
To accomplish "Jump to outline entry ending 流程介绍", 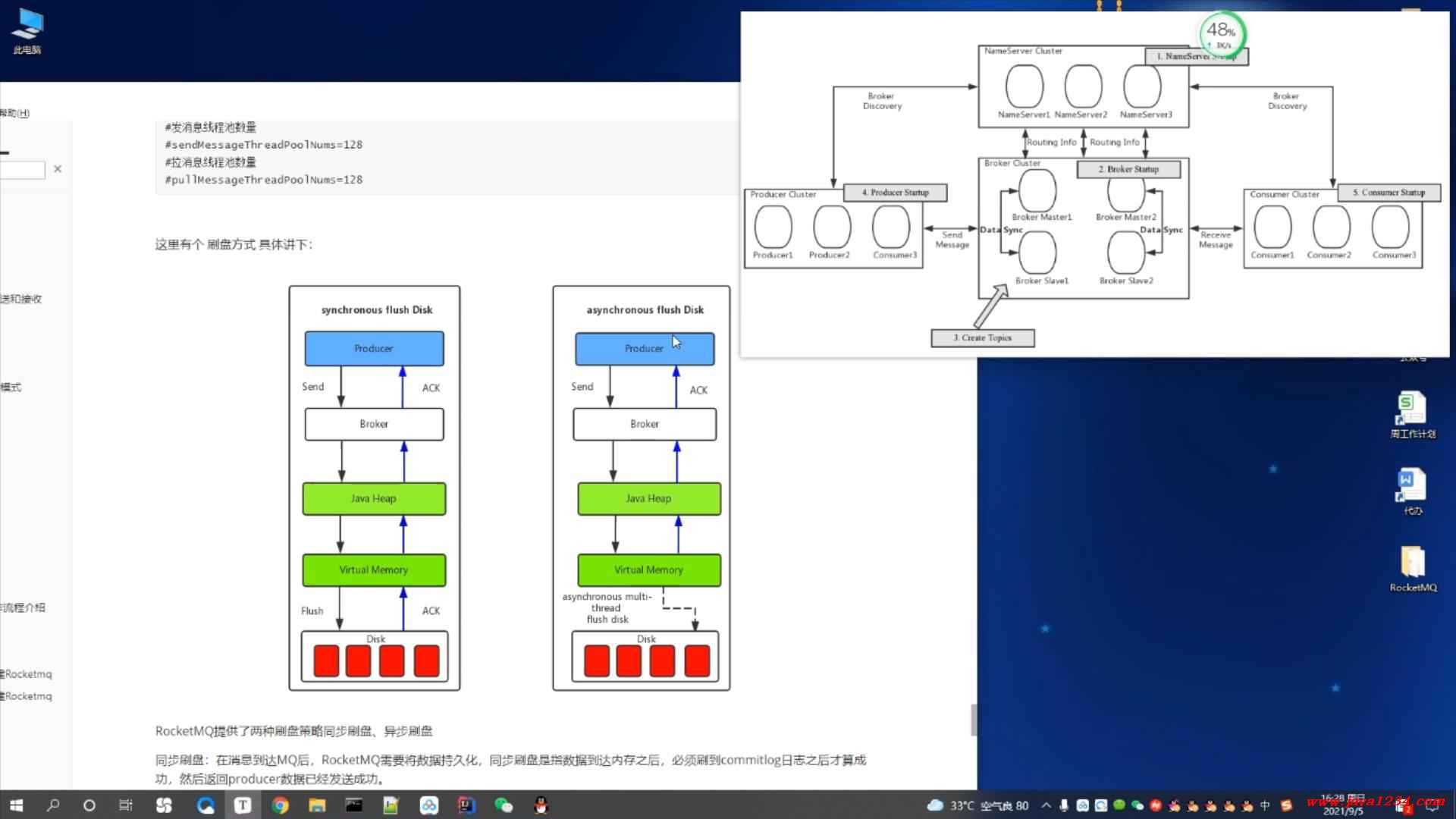I will [x=23, y=607].
